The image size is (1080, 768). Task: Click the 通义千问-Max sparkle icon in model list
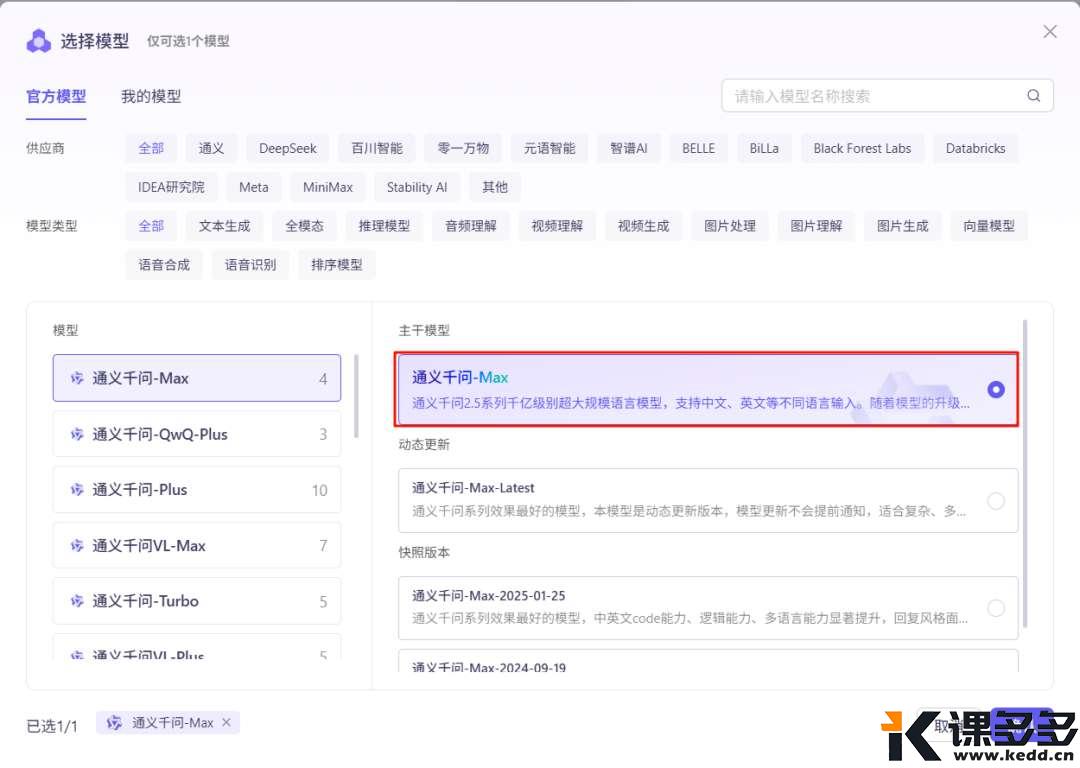[77, 378]
